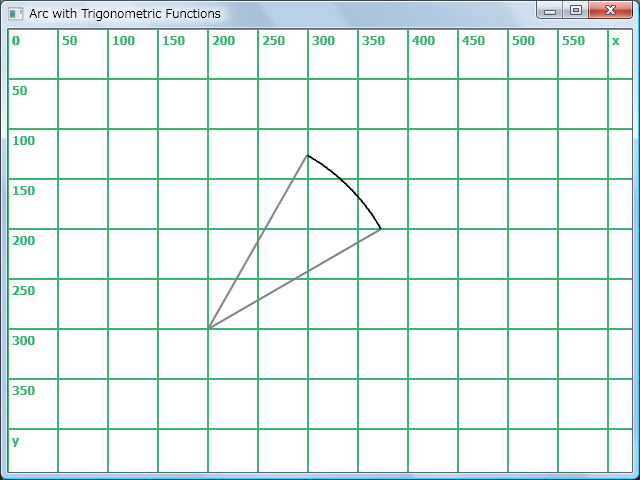This screenshot has width=640, height=480.
Task: Minimize the Arc with Trigonometric Functions window
Action: 550,11
